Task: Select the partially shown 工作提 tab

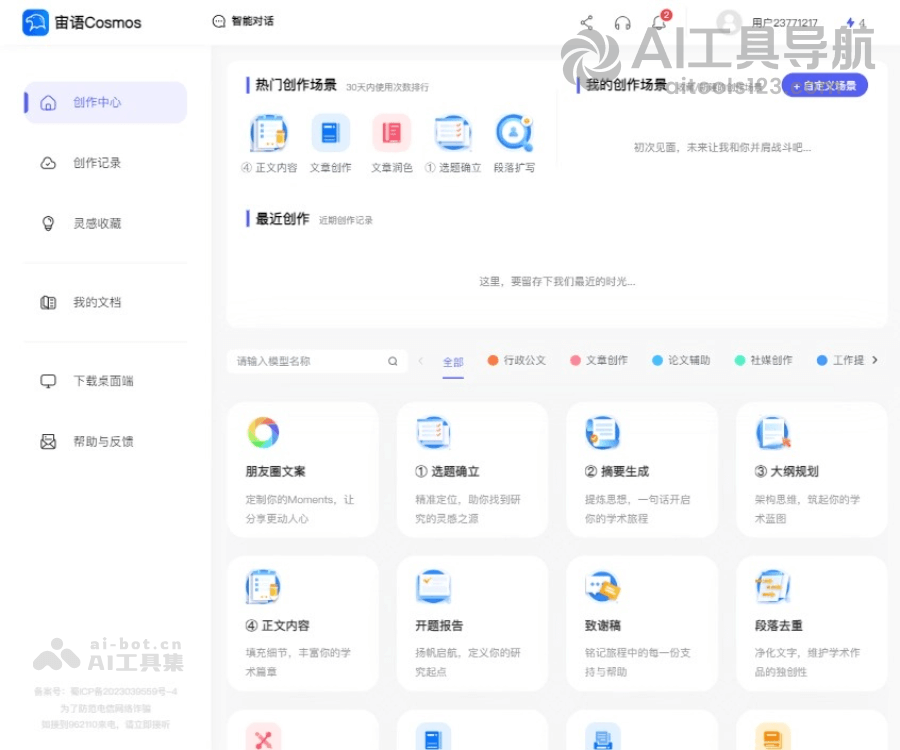Action: click(x=840, y=360)
